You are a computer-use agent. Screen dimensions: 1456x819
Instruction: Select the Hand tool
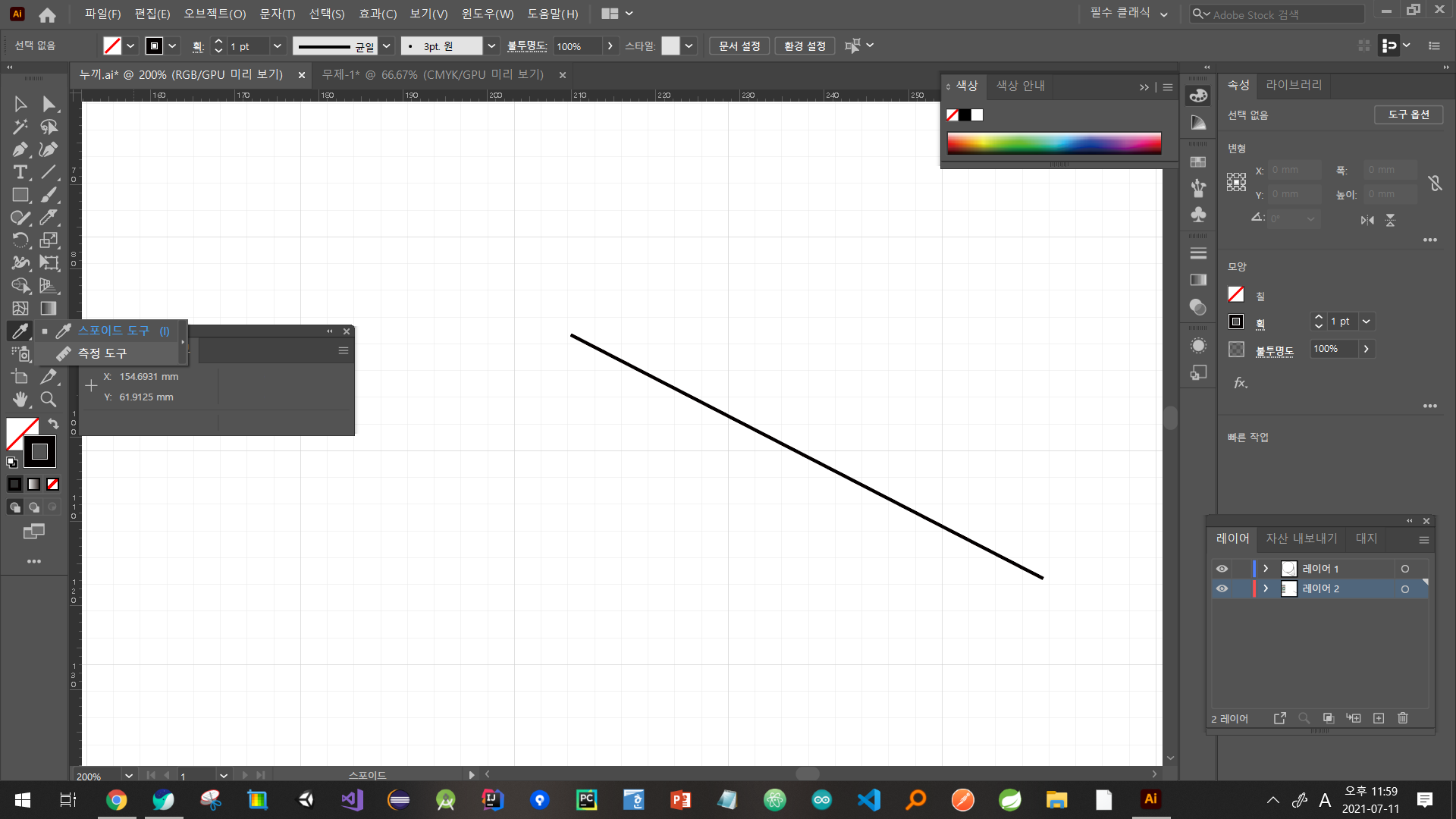pyautogui.click(x=20, y=399)
